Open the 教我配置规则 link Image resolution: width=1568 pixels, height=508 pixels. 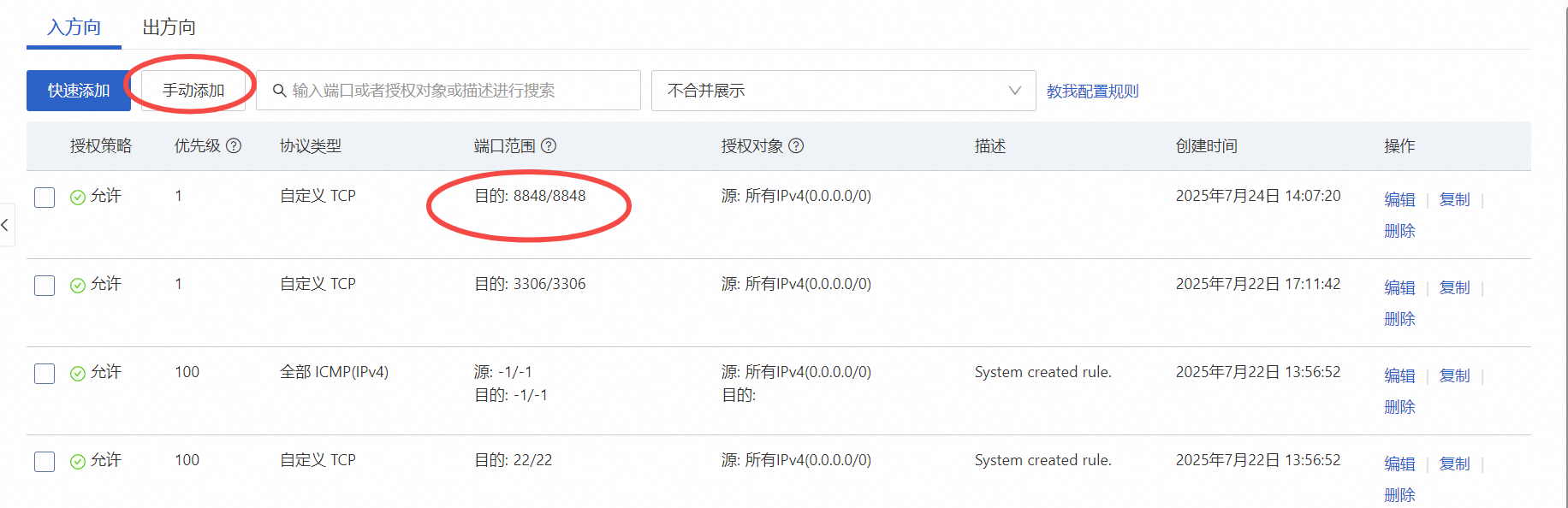1092,92
